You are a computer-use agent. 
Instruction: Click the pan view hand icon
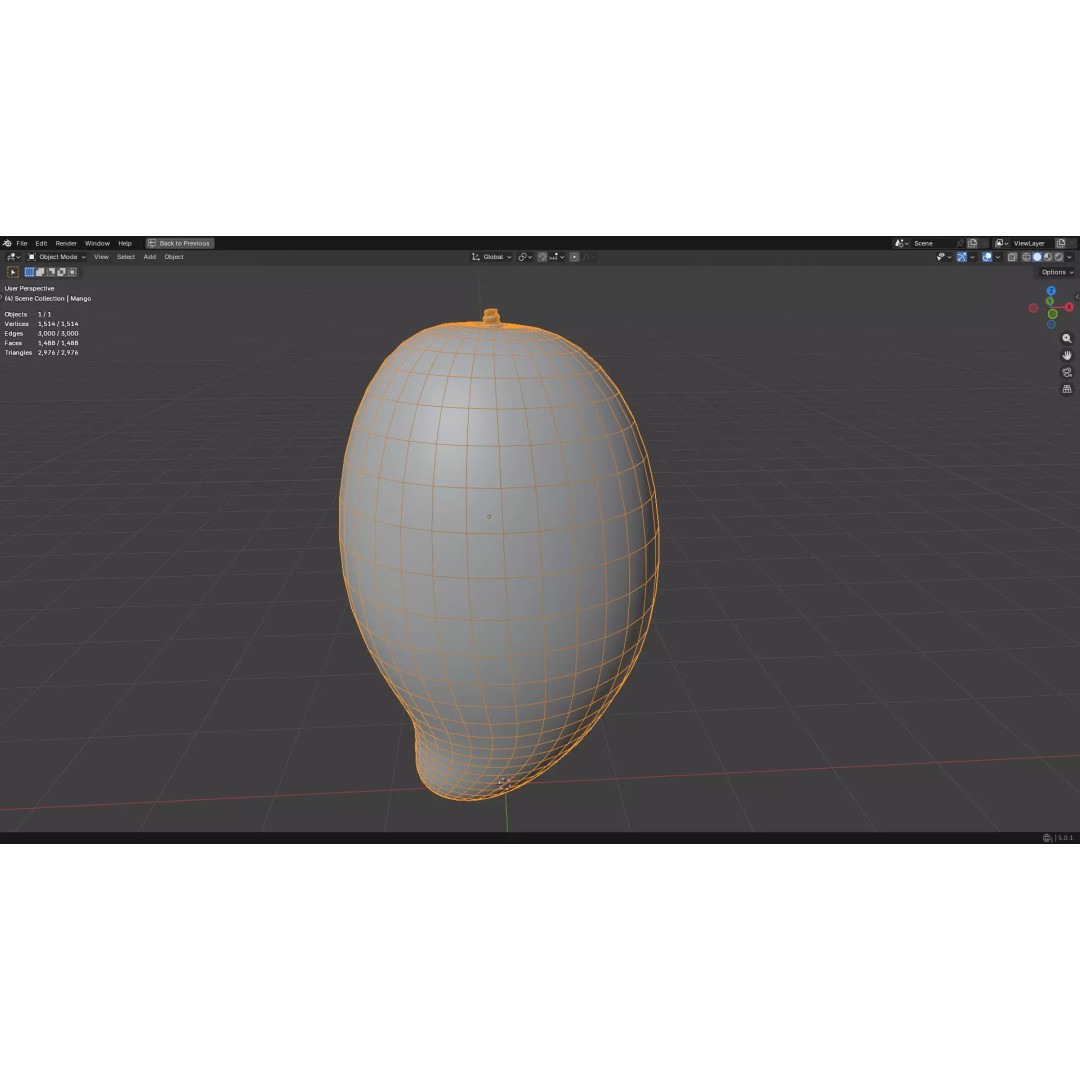[x=1067, y=355]
